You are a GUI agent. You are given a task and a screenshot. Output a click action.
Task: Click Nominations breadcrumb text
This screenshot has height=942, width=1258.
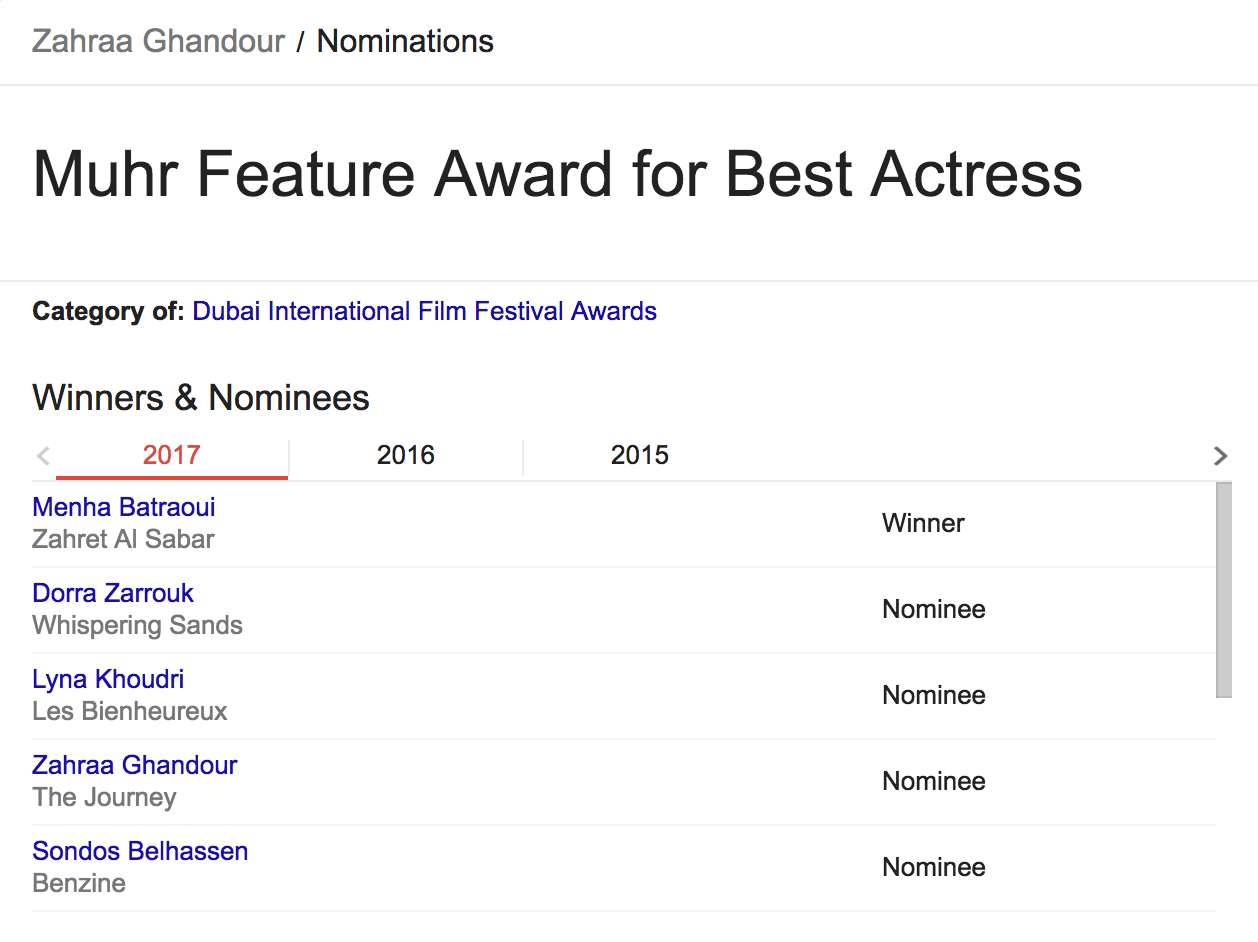pos(405,42)
